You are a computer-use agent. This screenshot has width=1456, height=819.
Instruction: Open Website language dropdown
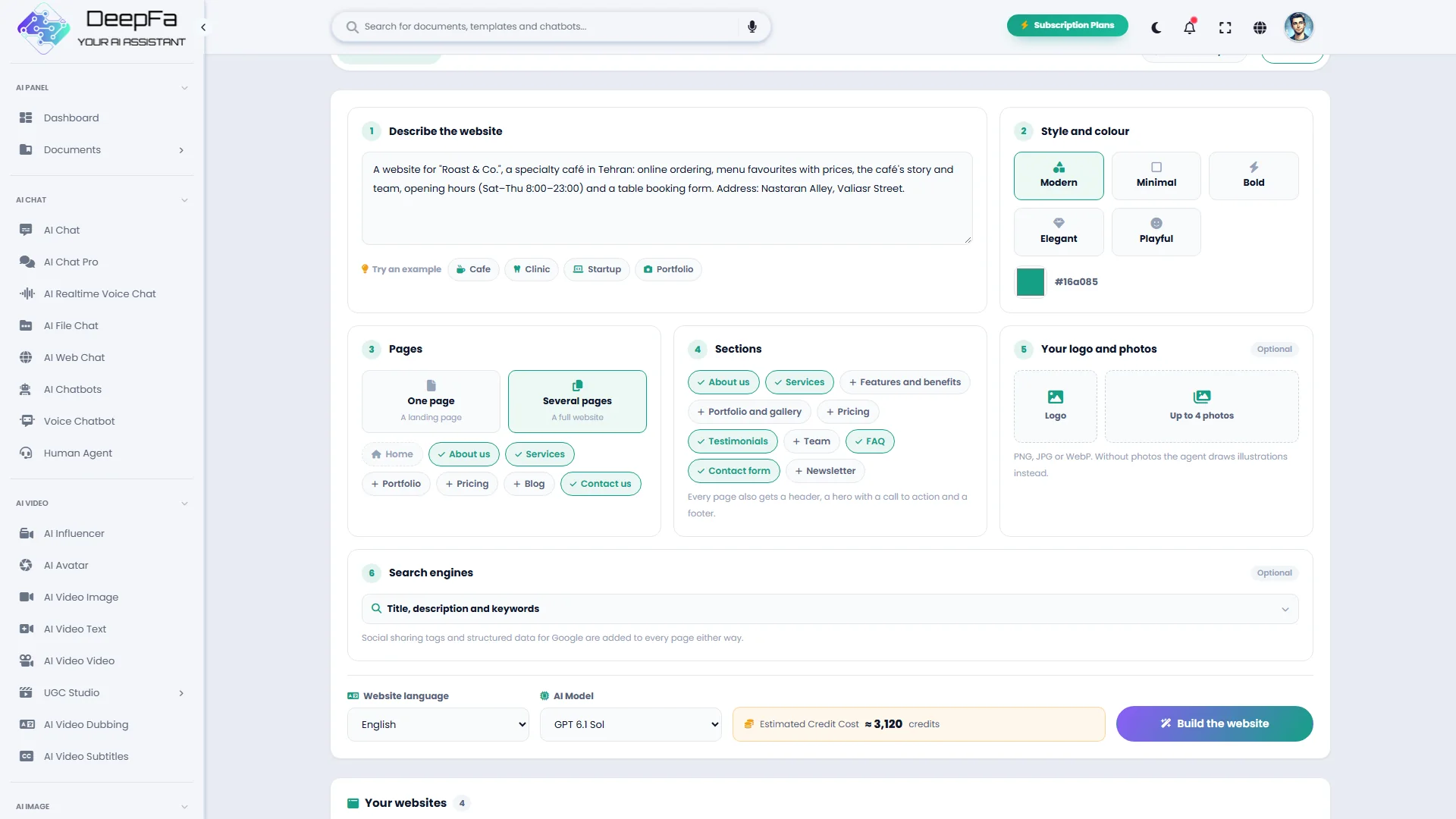pyautogui.click(x=438, y=724)
